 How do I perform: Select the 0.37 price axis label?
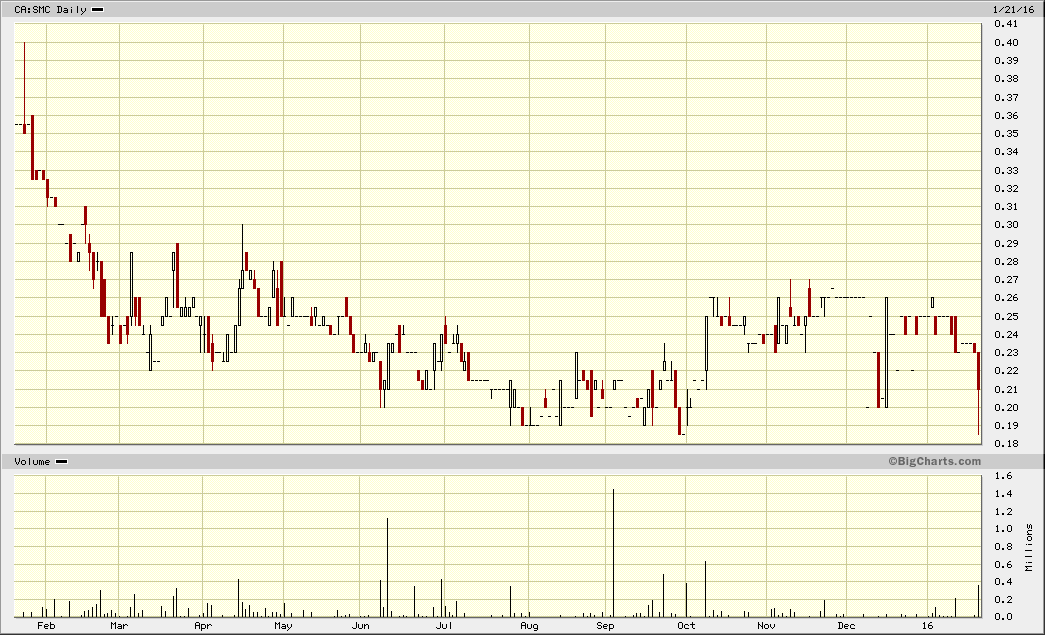[1006, 98]
